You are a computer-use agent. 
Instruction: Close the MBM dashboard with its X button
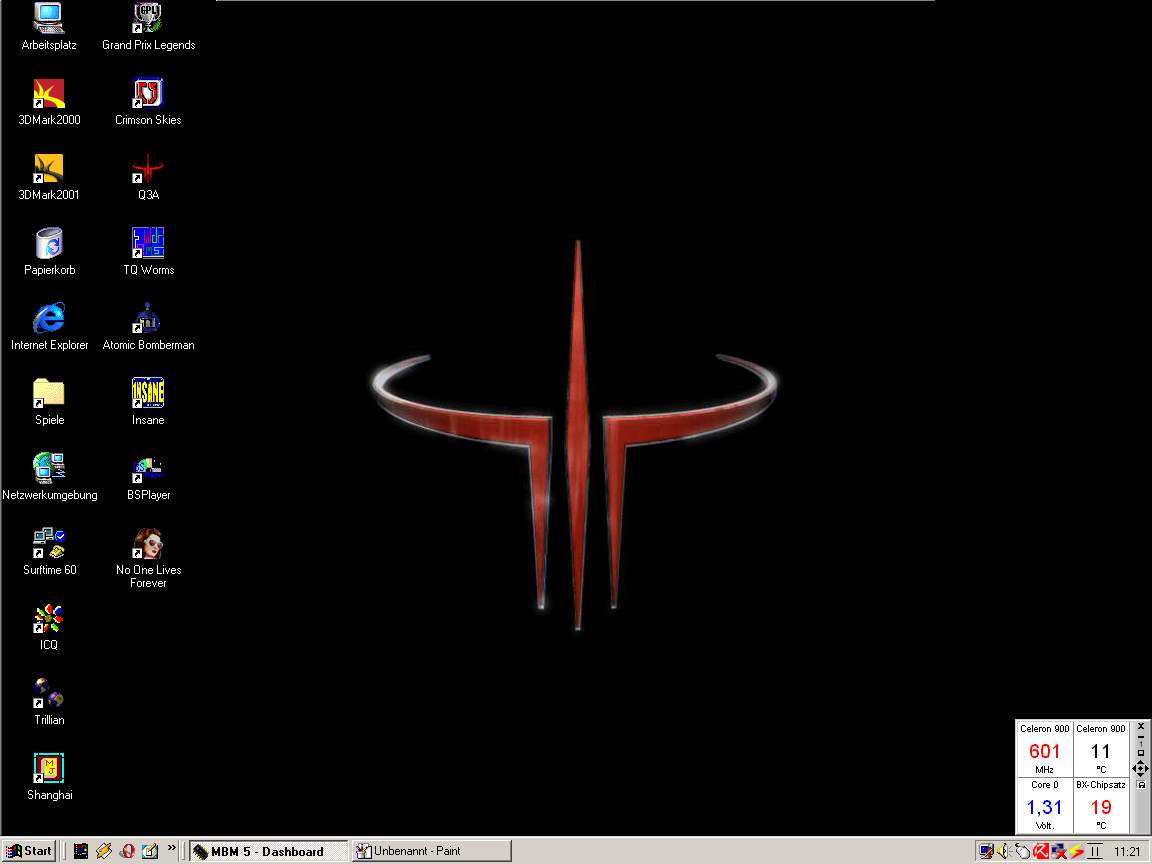(1140, 726)
